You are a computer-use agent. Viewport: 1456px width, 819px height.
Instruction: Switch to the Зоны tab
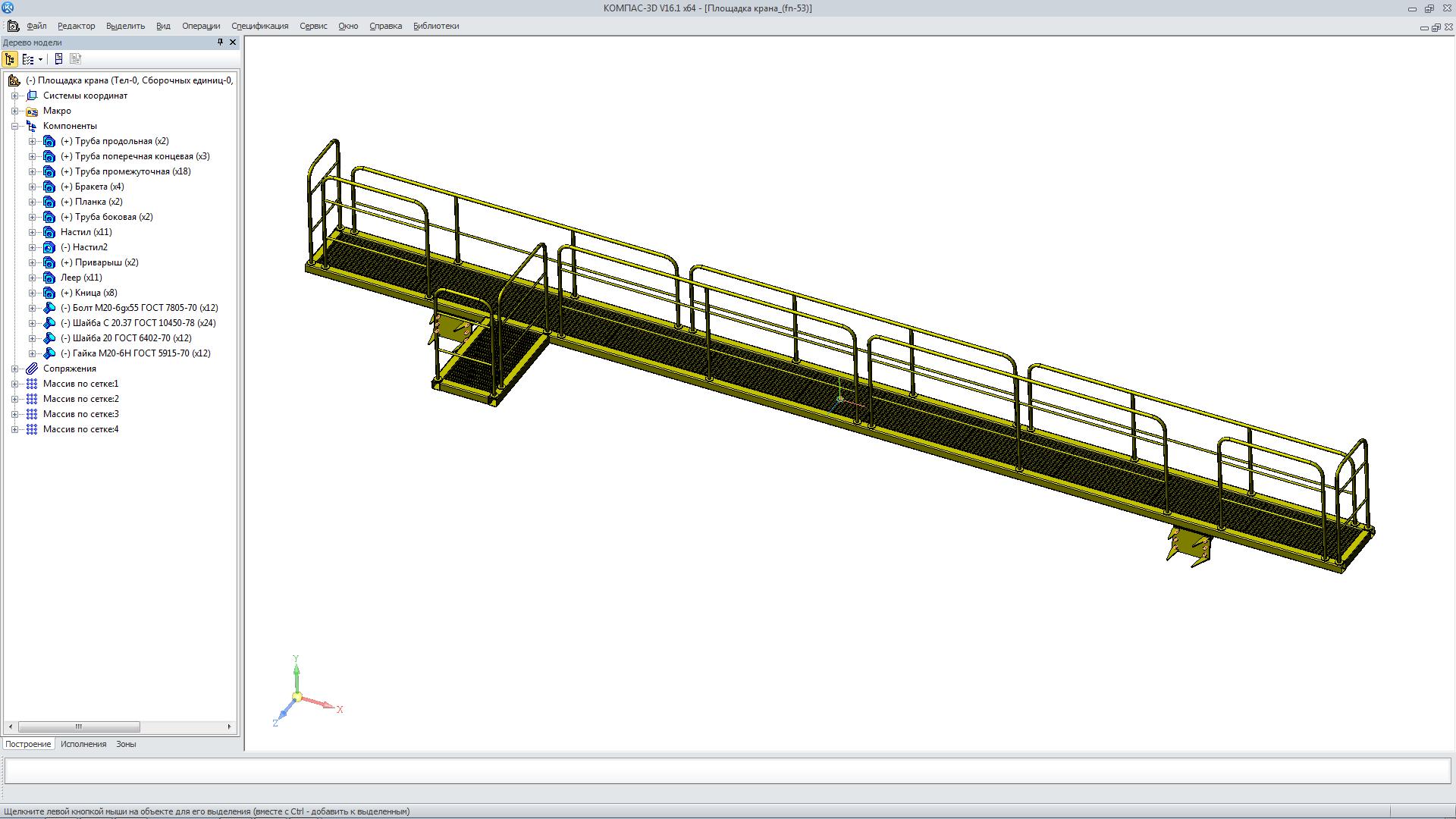point(126,744)
